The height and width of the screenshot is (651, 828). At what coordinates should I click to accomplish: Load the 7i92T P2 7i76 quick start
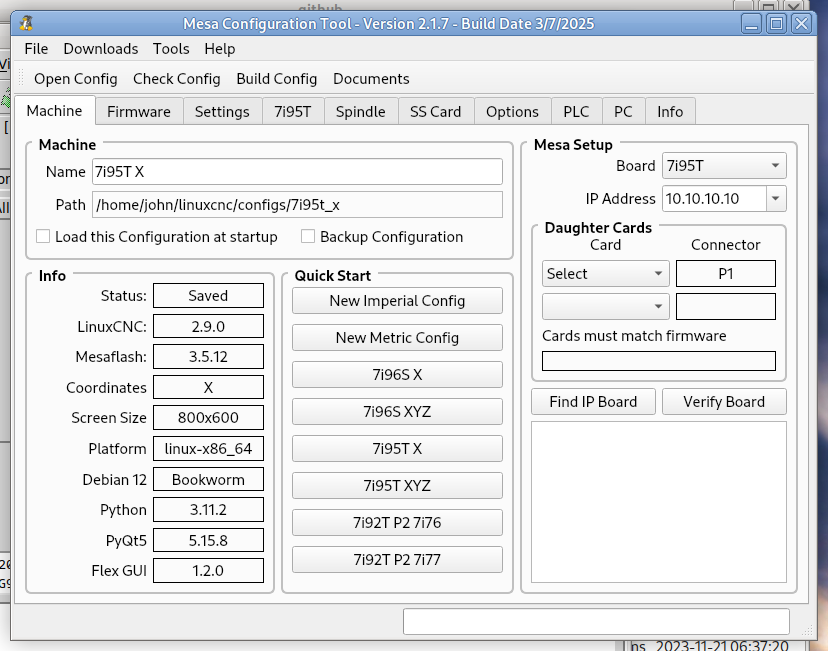(397, 522)
